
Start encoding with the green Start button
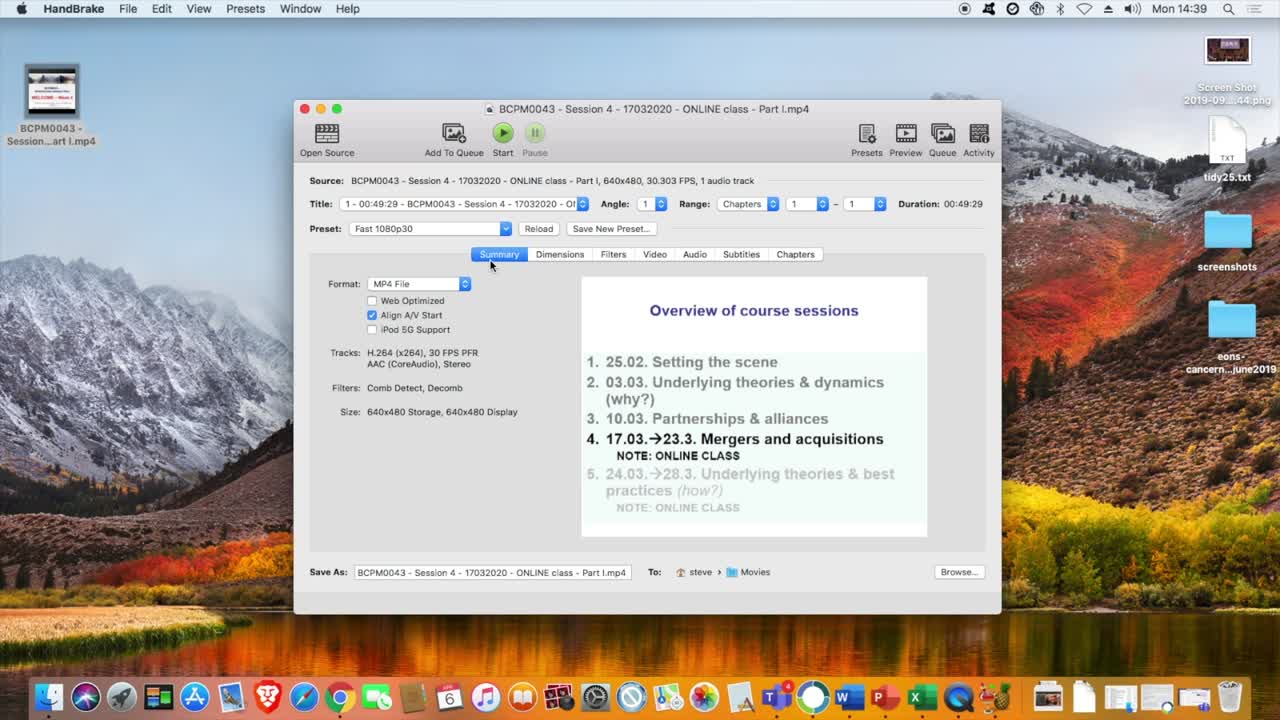pos(503,132)
